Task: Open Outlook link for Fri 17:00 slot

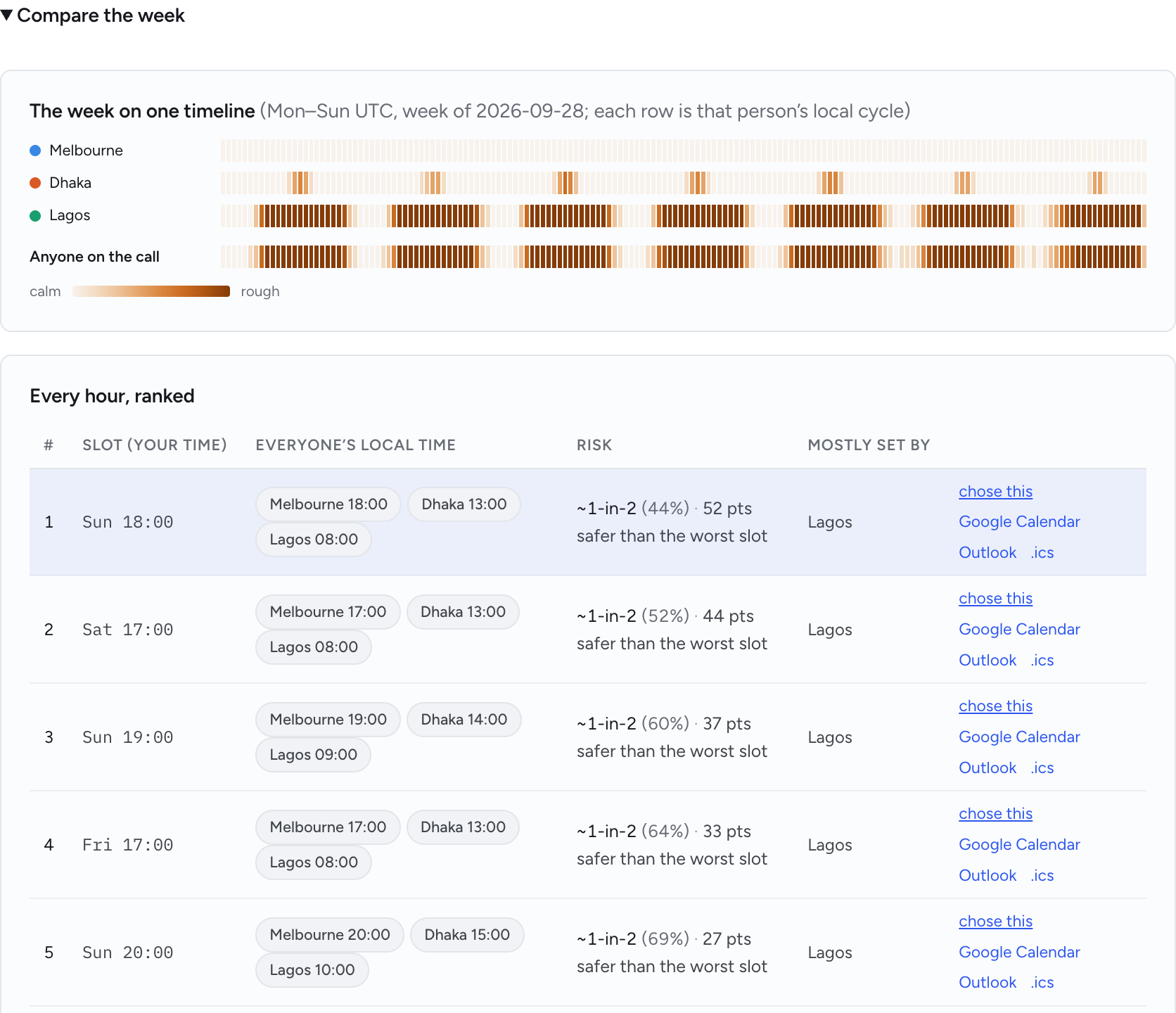Action: coord(988,876)
